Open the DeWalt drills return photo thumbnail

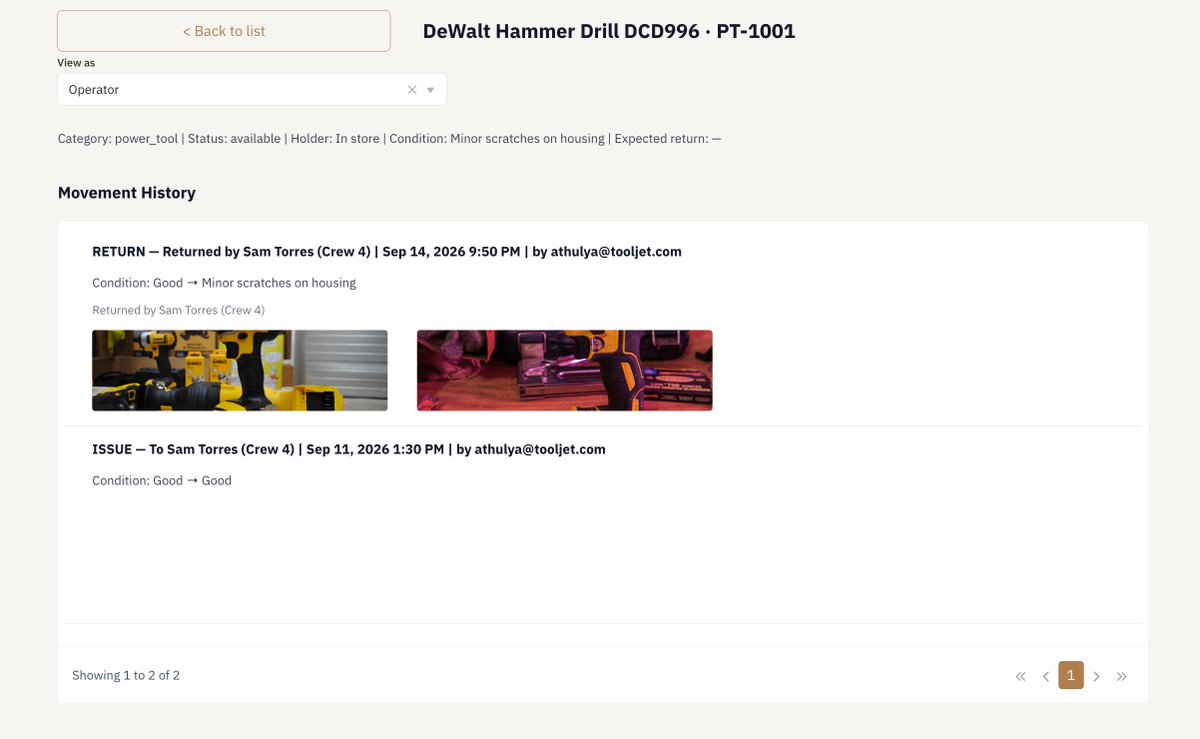pyautogui.click(x=240, y=371)
